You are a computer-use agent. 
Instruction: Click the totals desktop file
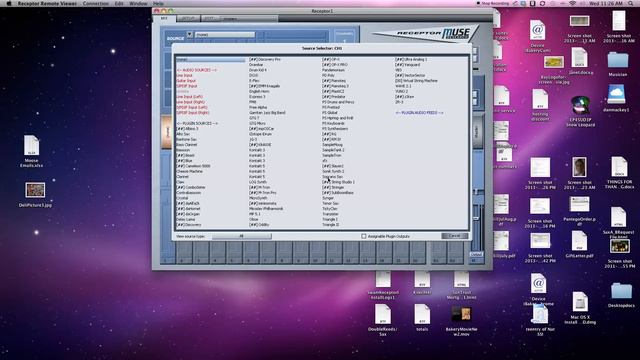click(422, 318)
